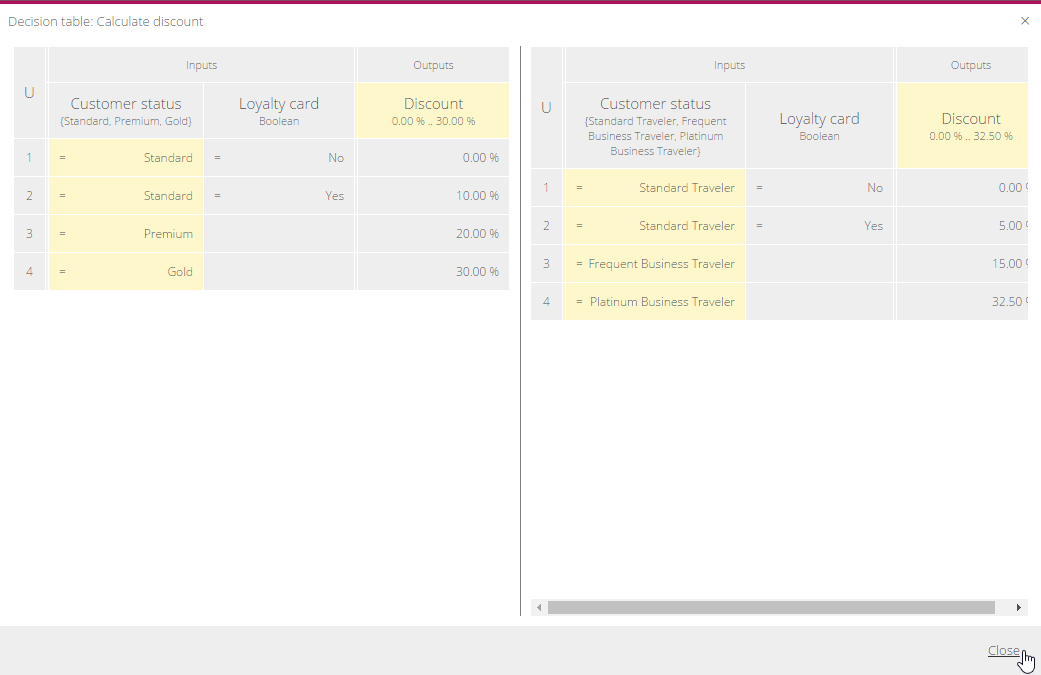Click the 10.00 % discount cell in the left table
Screen dimensions: 1041x675
click(433, 196)
